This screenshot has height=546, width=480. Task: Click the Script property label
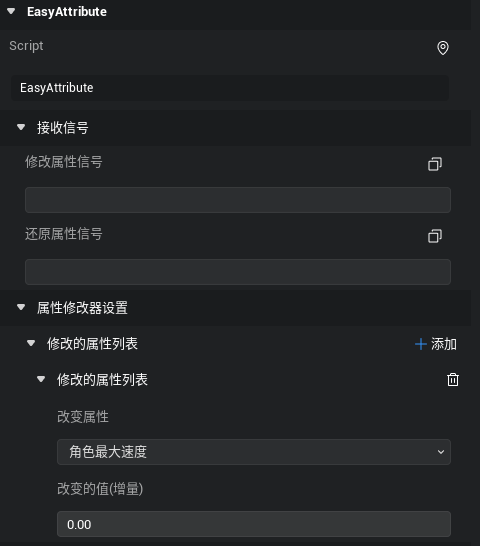coord(26,46)
